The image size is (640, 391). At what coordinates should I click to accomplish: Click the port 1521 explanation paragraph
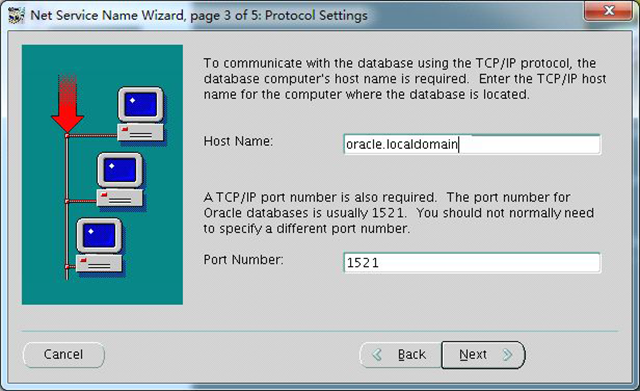pyautogui.click(x=398, y=213)
